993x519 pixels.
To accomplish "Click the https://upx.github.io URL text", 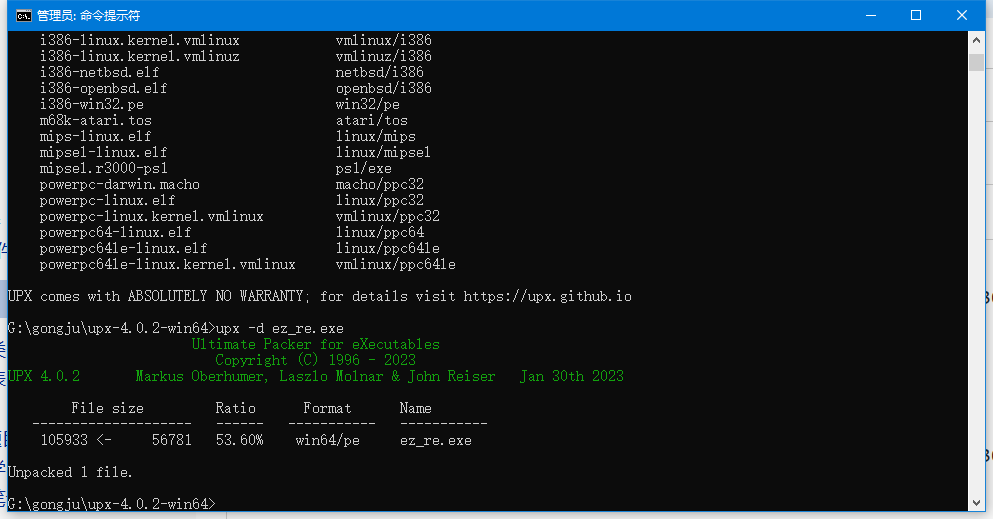I will pos(547,296).
